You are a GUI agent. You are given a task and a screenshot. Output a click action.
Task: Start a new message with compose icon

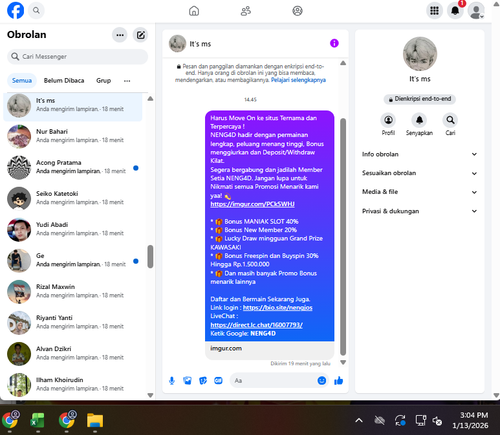coord(141,35)
